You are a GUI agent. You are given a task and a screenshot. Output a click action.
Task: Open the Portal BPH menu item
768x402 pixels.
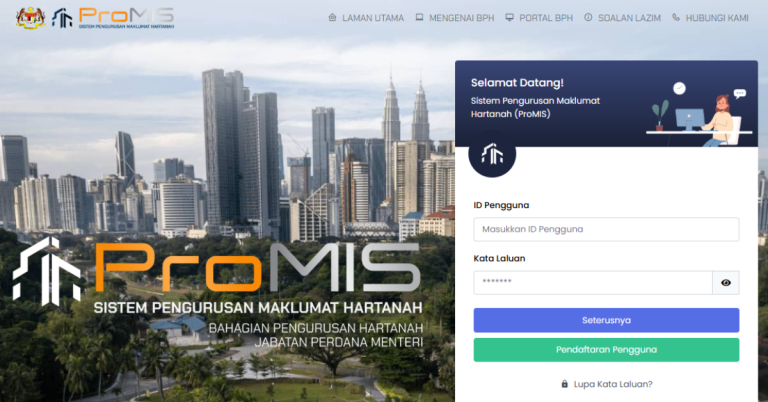point(539,18)
